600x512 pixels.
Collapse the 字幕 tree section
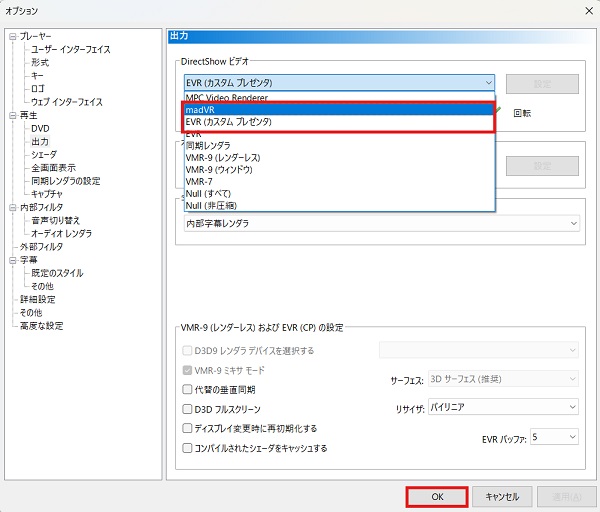click(12, 260)
